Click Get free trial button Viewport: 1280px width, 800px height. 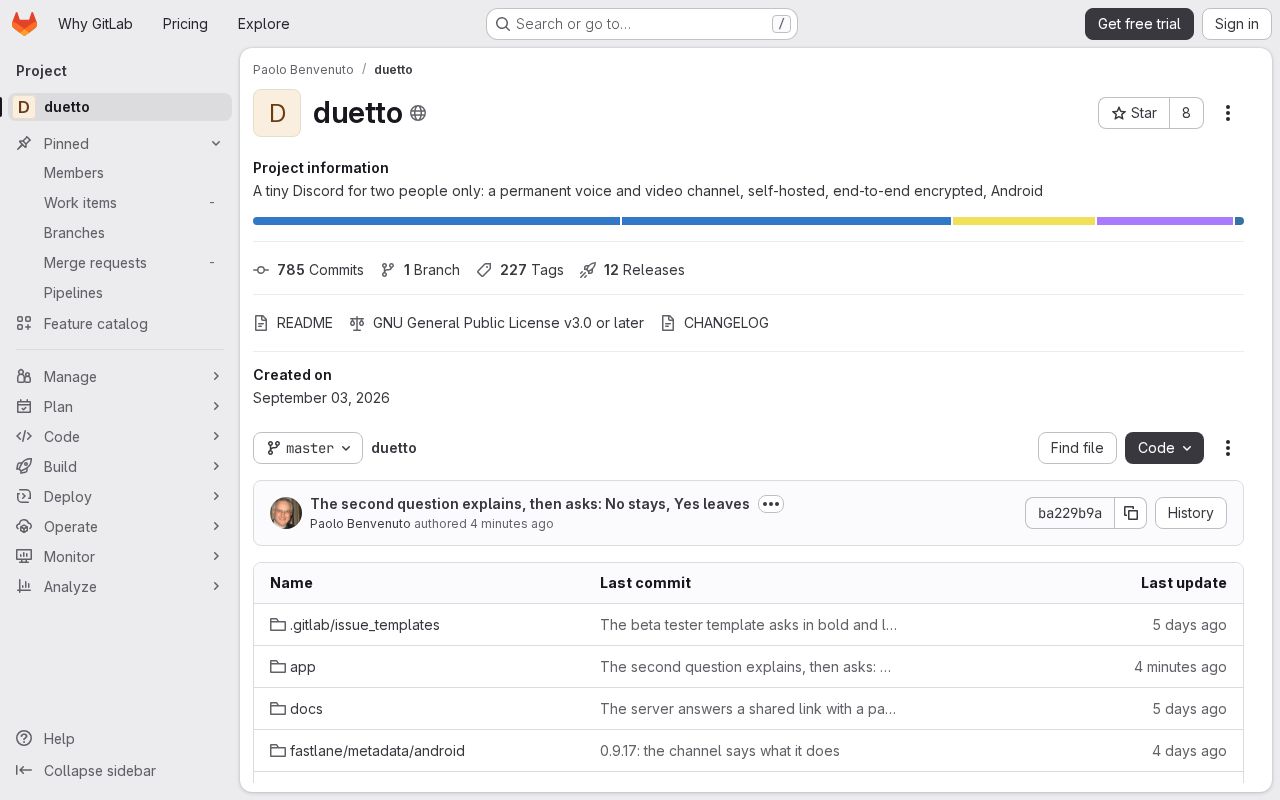coord(1139,24)
